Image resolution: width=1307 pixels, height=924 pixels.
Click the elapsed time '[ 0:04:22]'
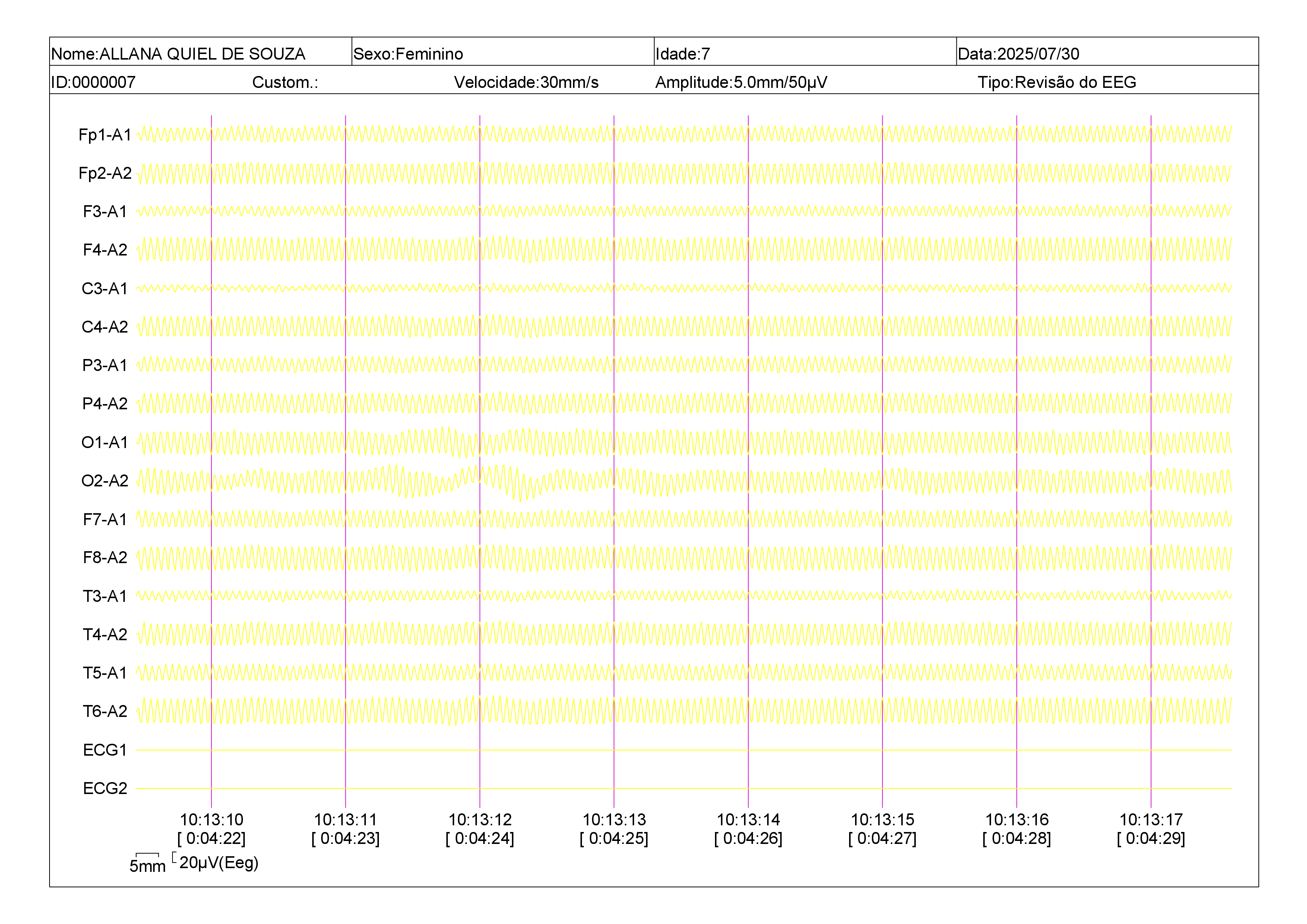[212, 839]
